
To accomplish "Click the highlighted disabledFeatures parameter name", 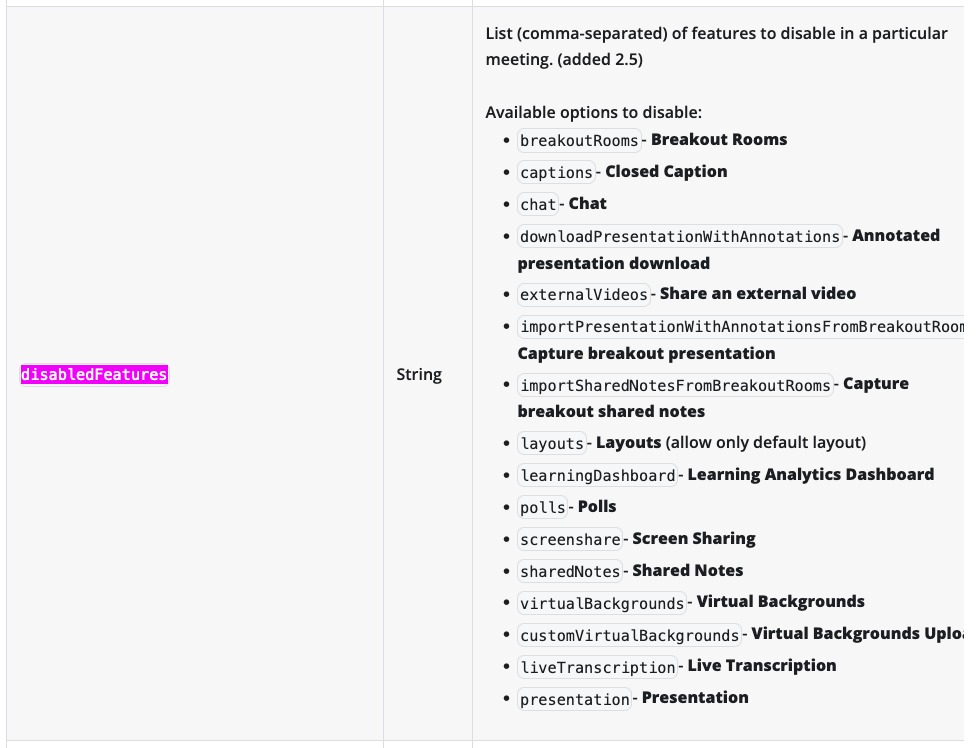I will click(x=94, y=375).
